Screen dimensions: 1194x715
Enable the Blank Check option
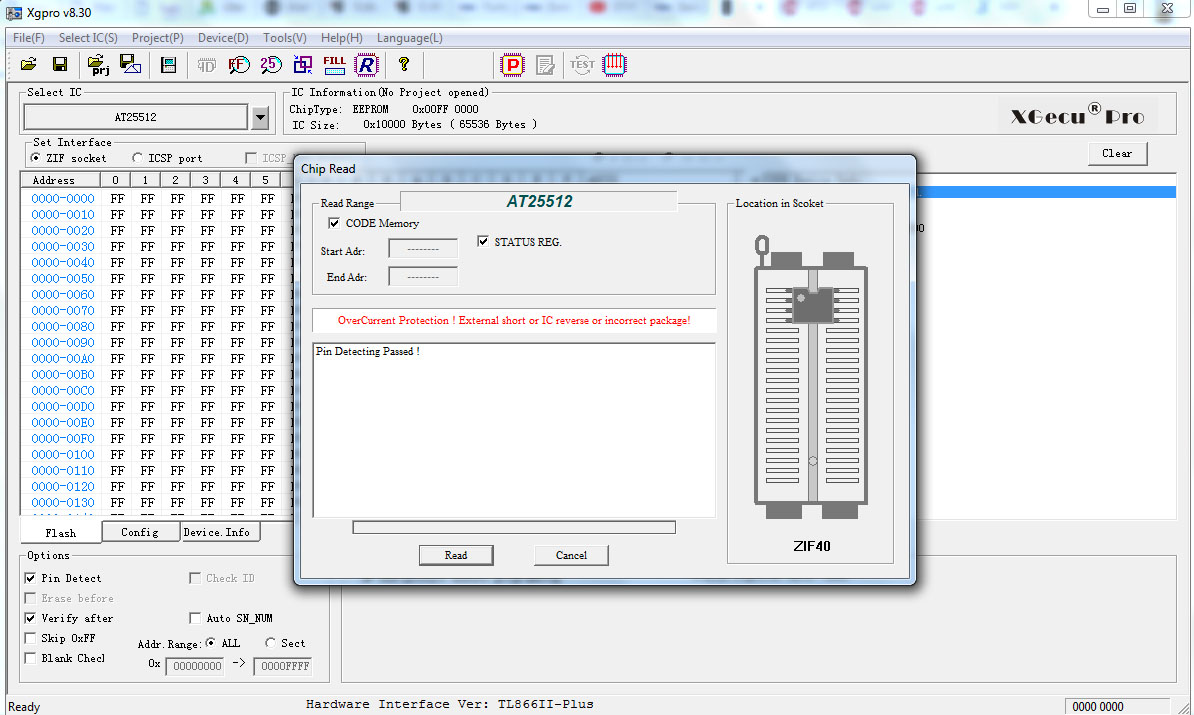[30, 658]
